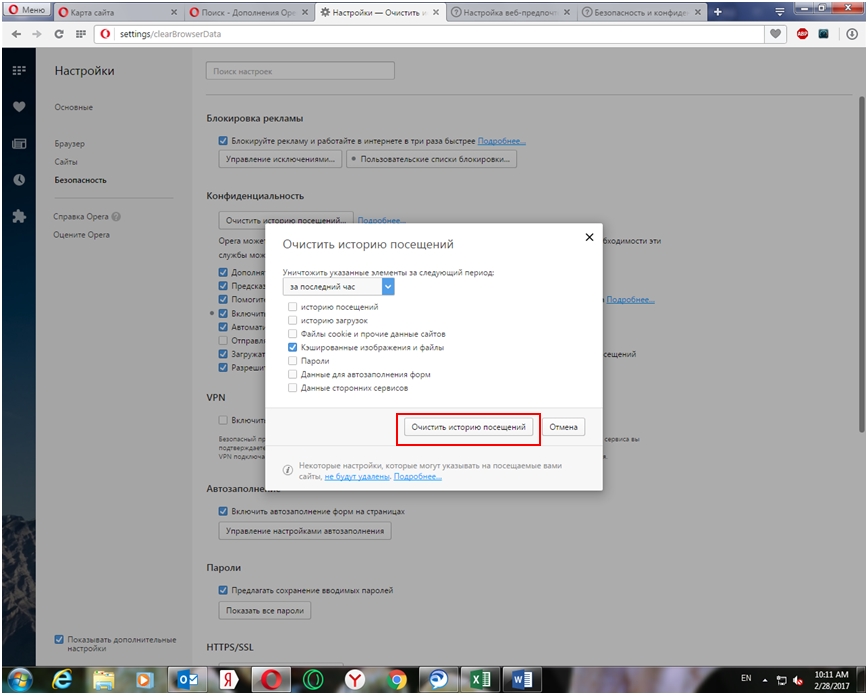
Task: Go back with the back arrow
Action: 17,34
